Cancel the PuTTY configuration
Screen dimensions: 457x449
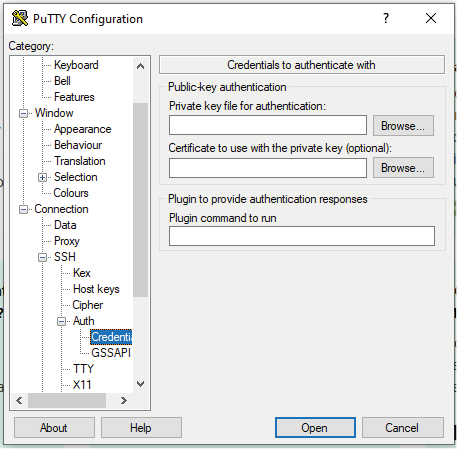pos(402,428)
